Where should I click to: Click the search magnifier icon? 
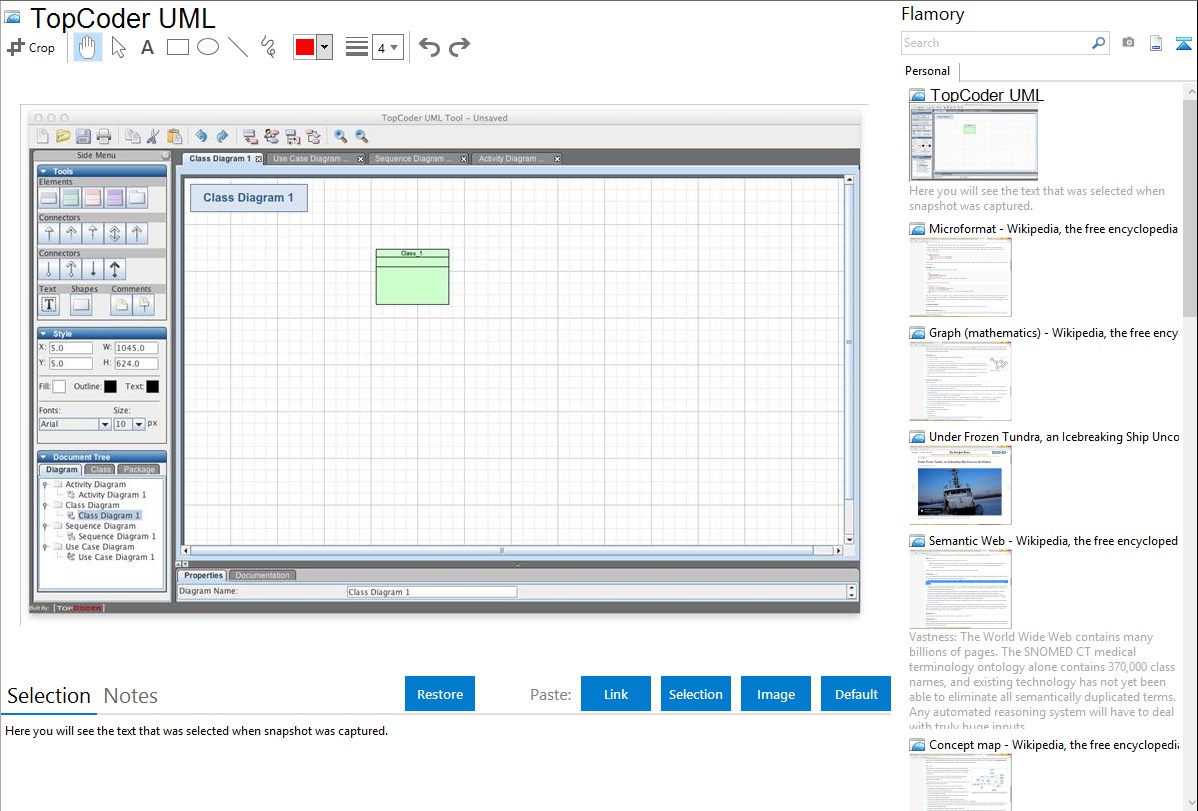(1099, 43)
